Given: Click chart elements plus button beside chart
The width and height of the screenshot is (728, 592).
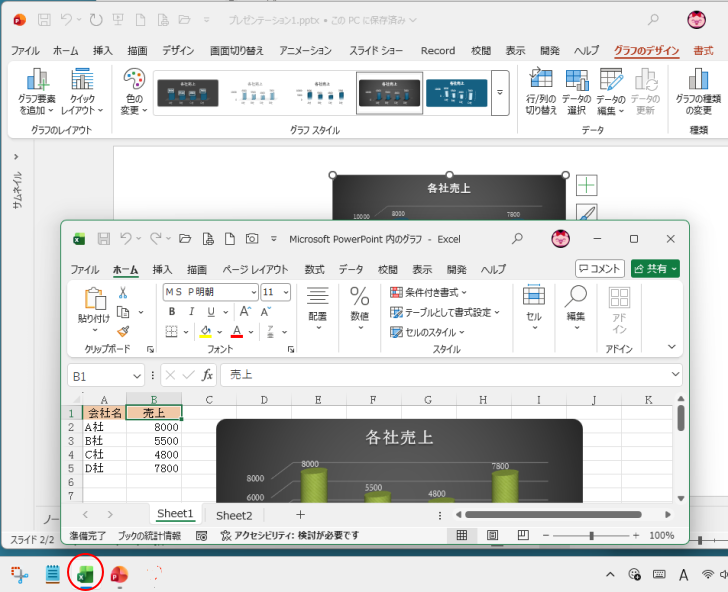Looking at the screenshot, I should [x=586, y=185].
